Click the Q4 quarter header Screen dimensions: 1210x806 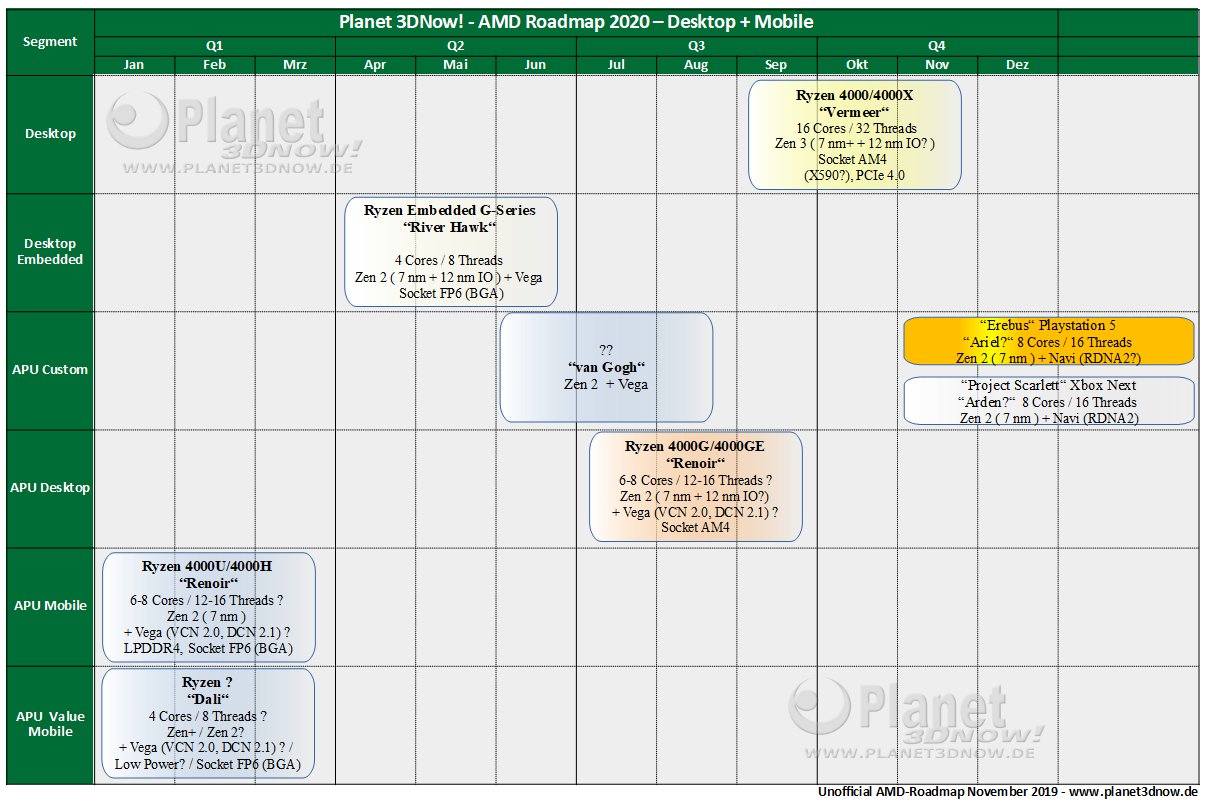937,46
